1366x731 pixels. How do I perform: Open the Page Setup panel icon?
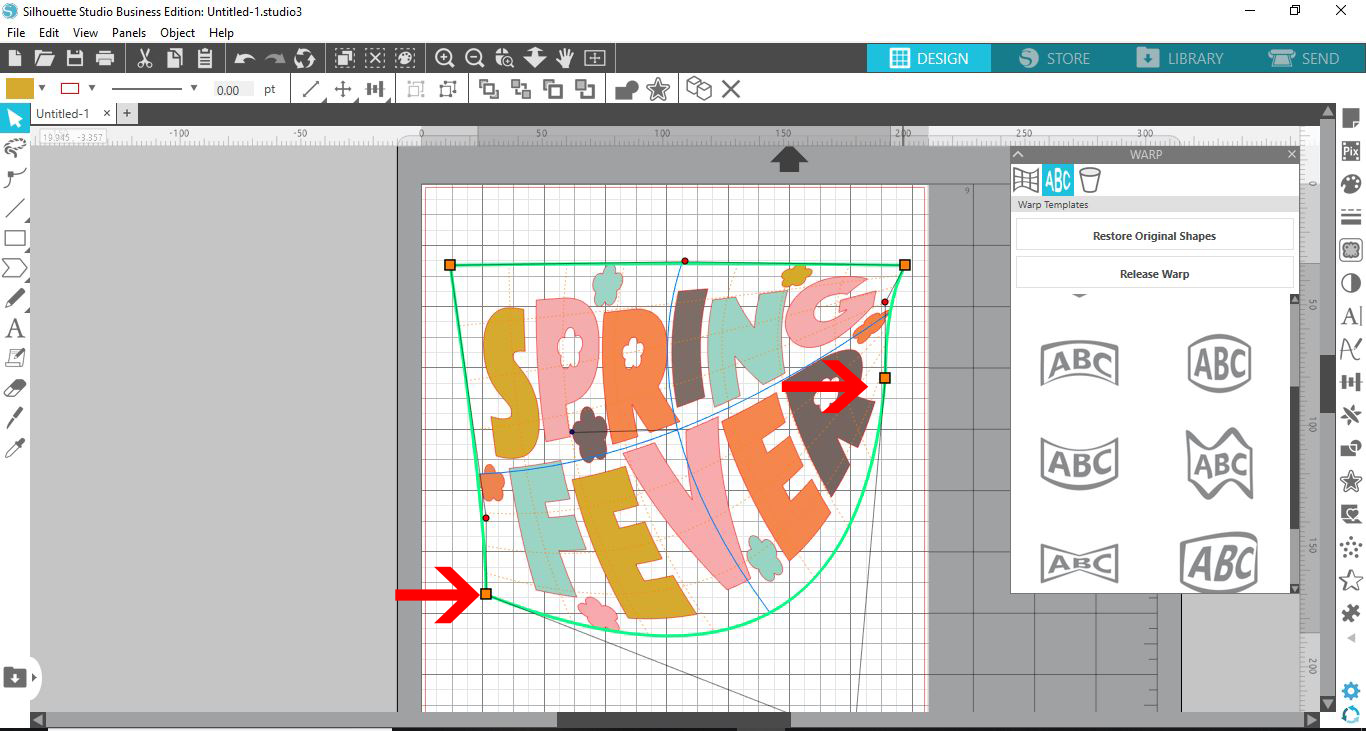pyautogui.click(x=1351, y=120)
